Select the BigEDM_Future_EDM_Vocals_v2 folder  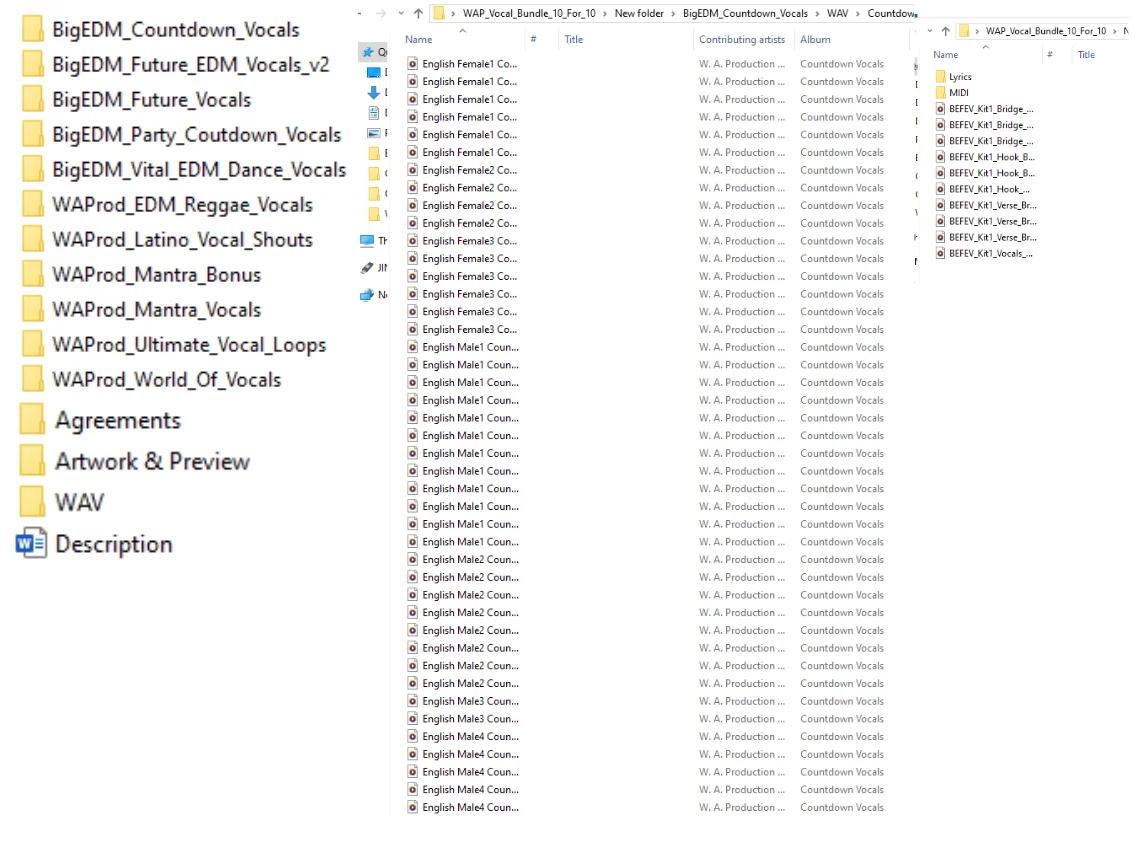tap(190, 65)
